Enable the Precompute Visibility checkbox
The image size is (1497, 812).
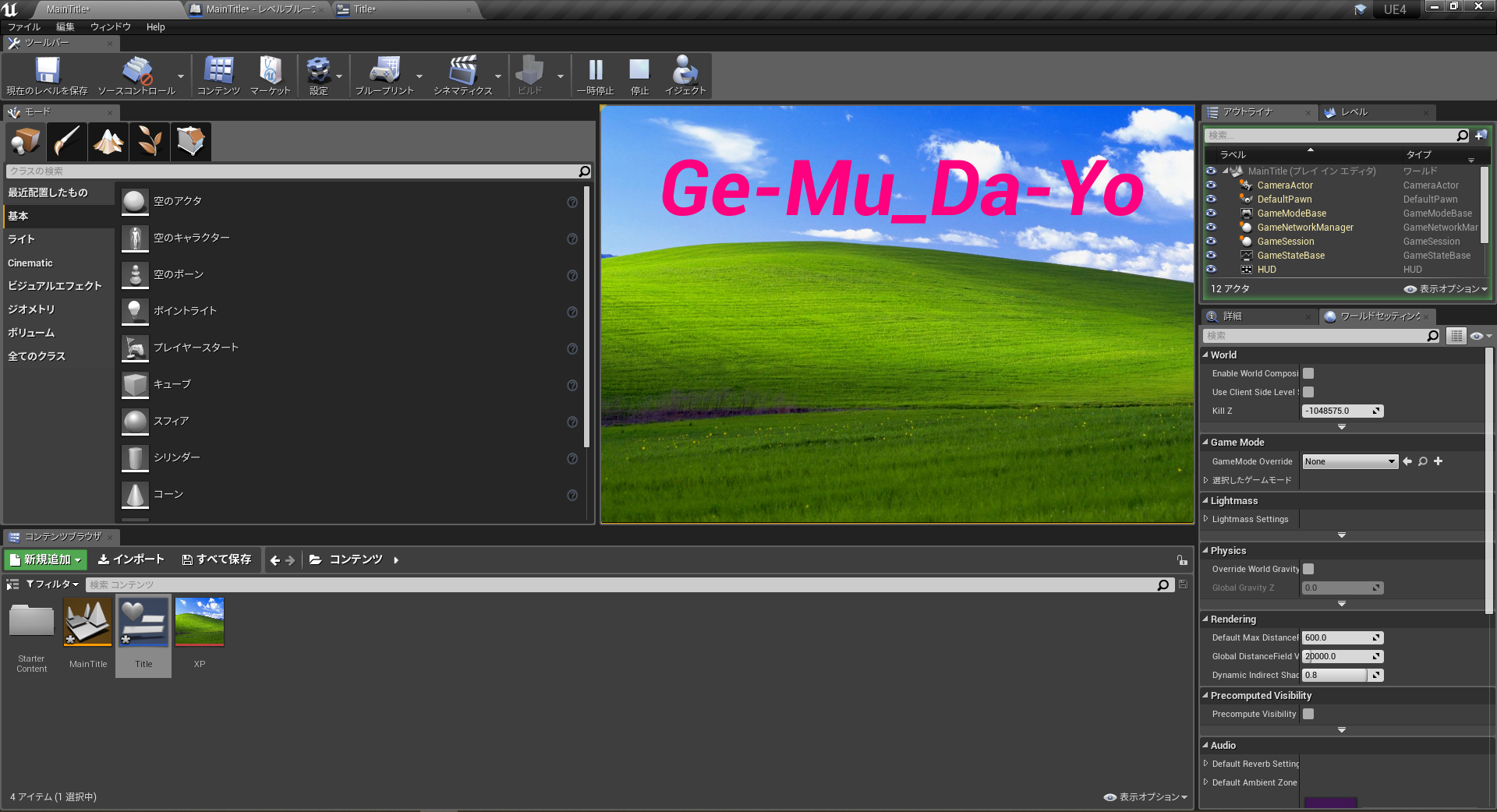point(1308,715)
